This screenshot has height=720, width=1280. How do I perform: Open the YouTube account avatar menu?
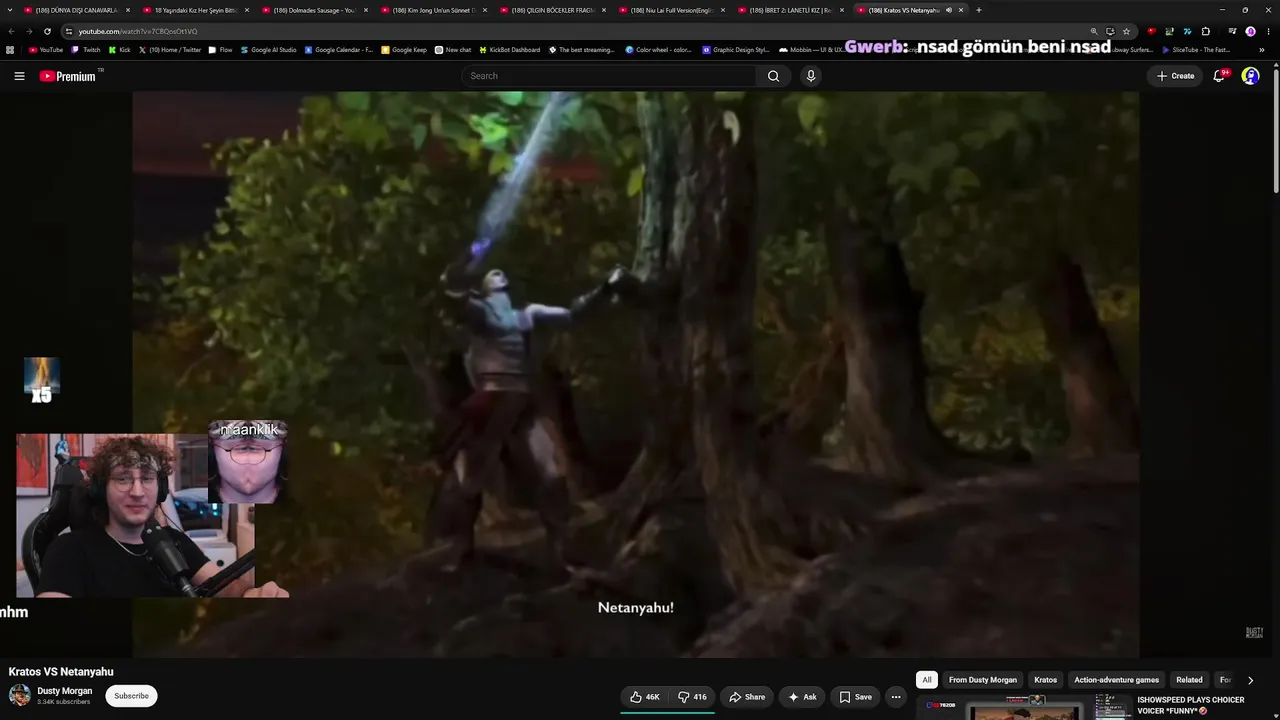pos(1250,76)
